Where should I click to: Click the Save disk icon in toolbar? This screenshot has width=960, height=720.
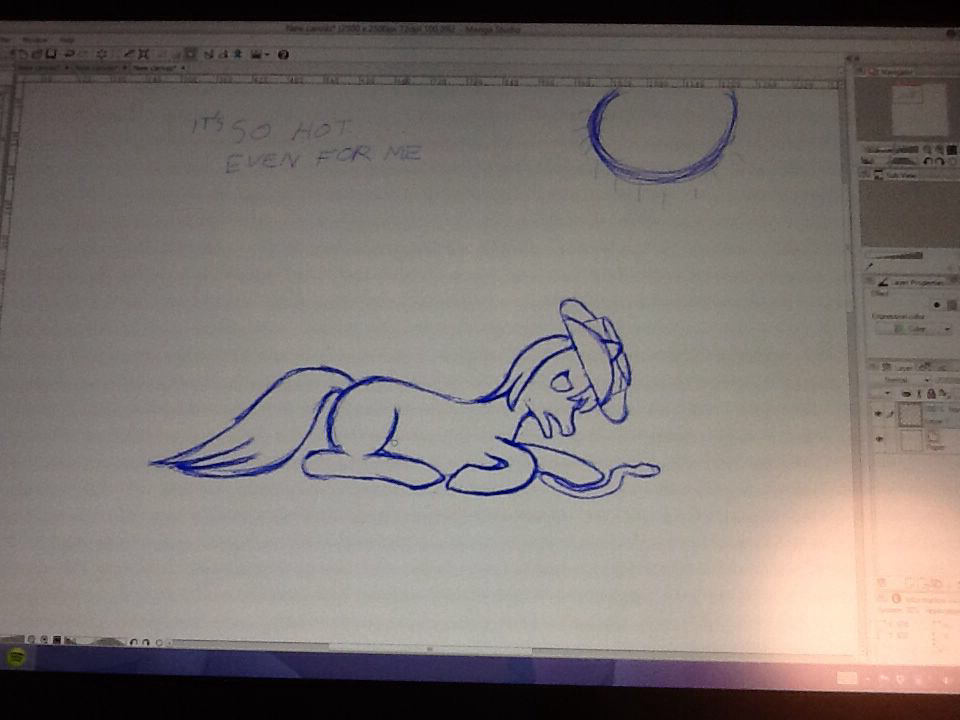click(x=51, y=54)
